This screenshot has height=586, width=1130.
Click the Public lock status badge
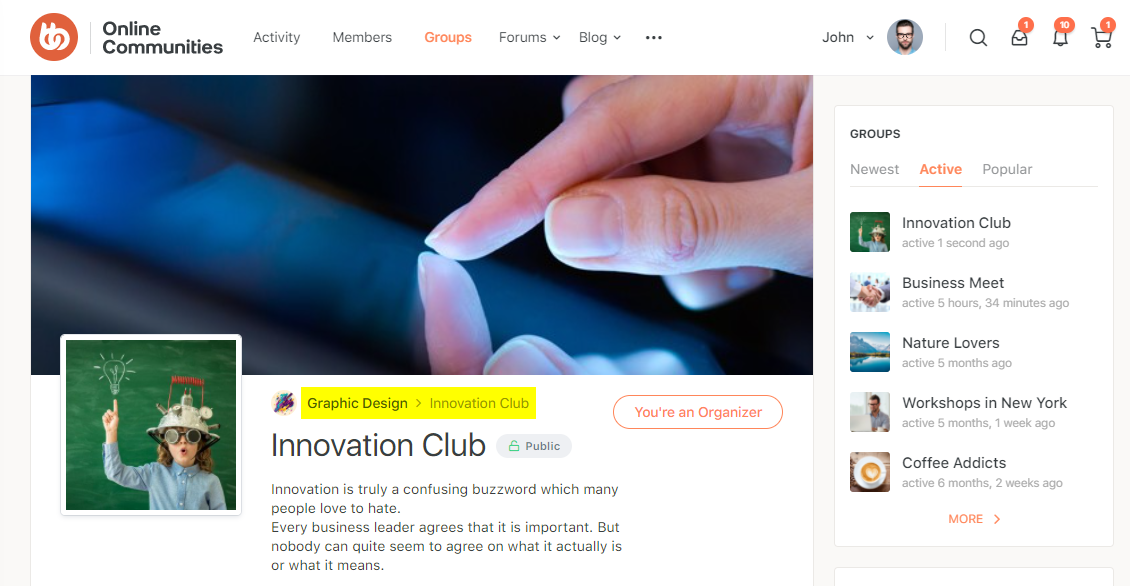point(534,446)
